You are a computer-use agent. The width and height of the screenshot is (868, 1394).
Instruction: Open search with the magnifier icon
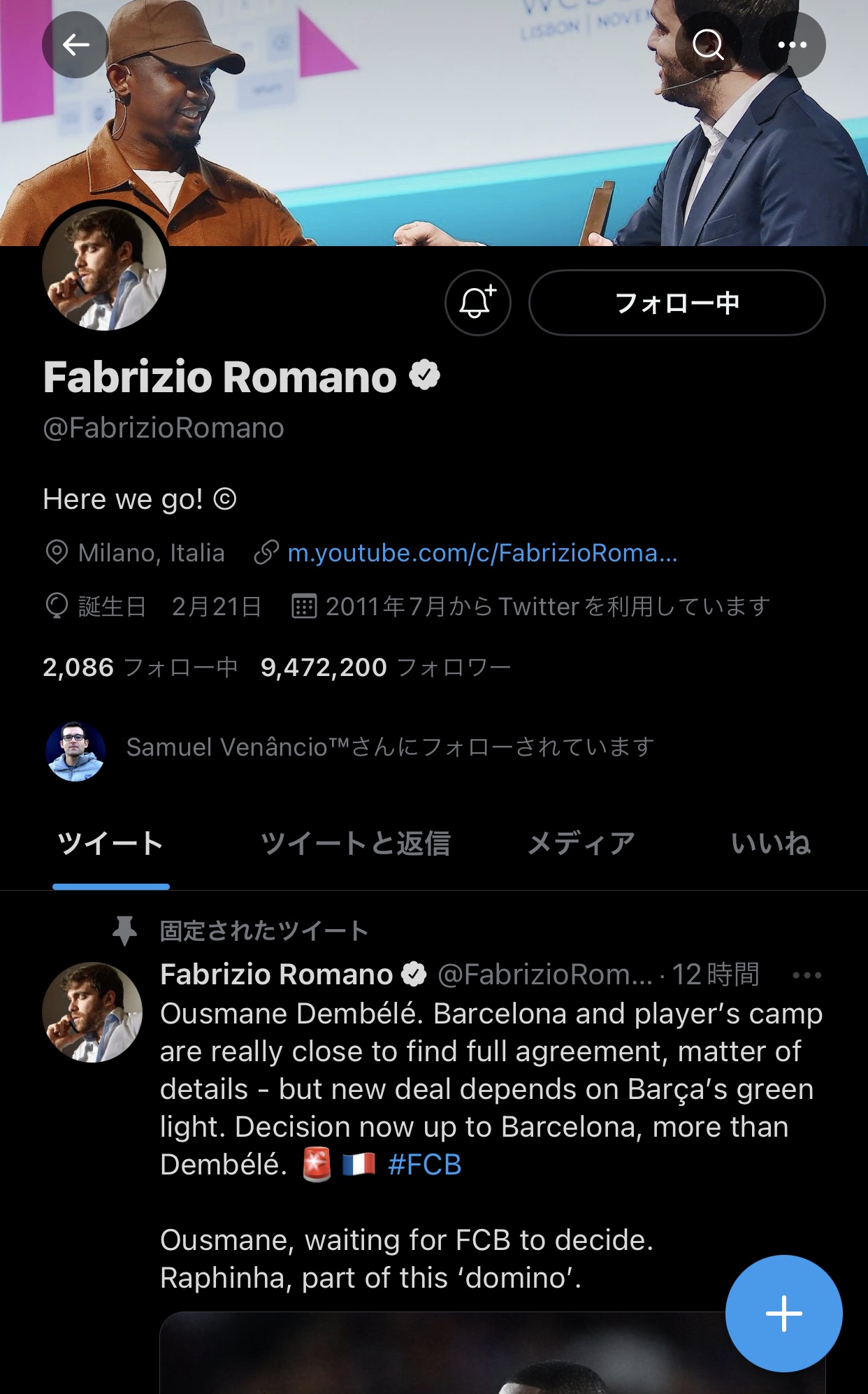708,45
